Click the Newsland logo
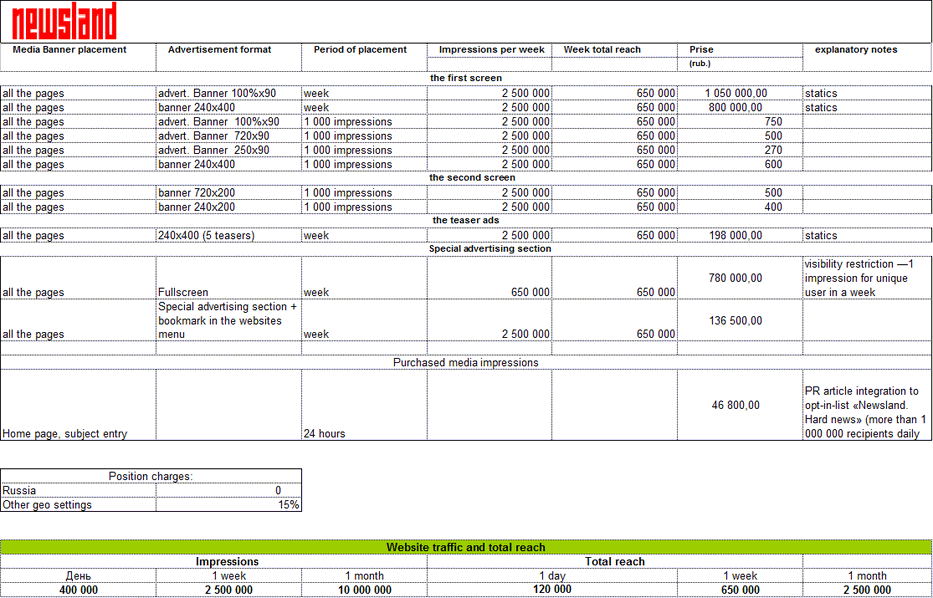Image resolution: width=933 pixels, height=598 pixels. 64,21
